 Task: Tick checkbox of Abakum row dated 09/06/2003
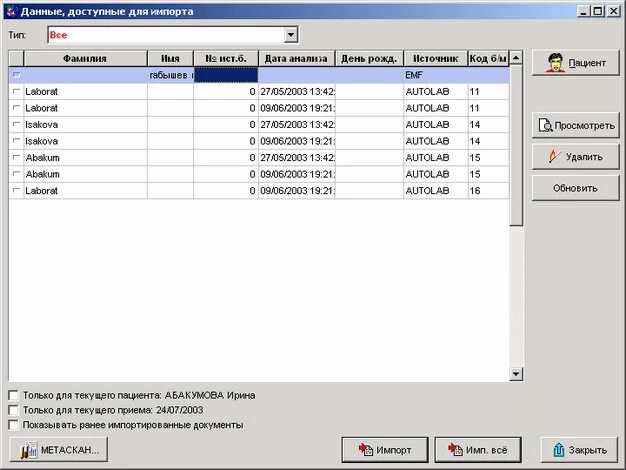click(x=16, y=174)
